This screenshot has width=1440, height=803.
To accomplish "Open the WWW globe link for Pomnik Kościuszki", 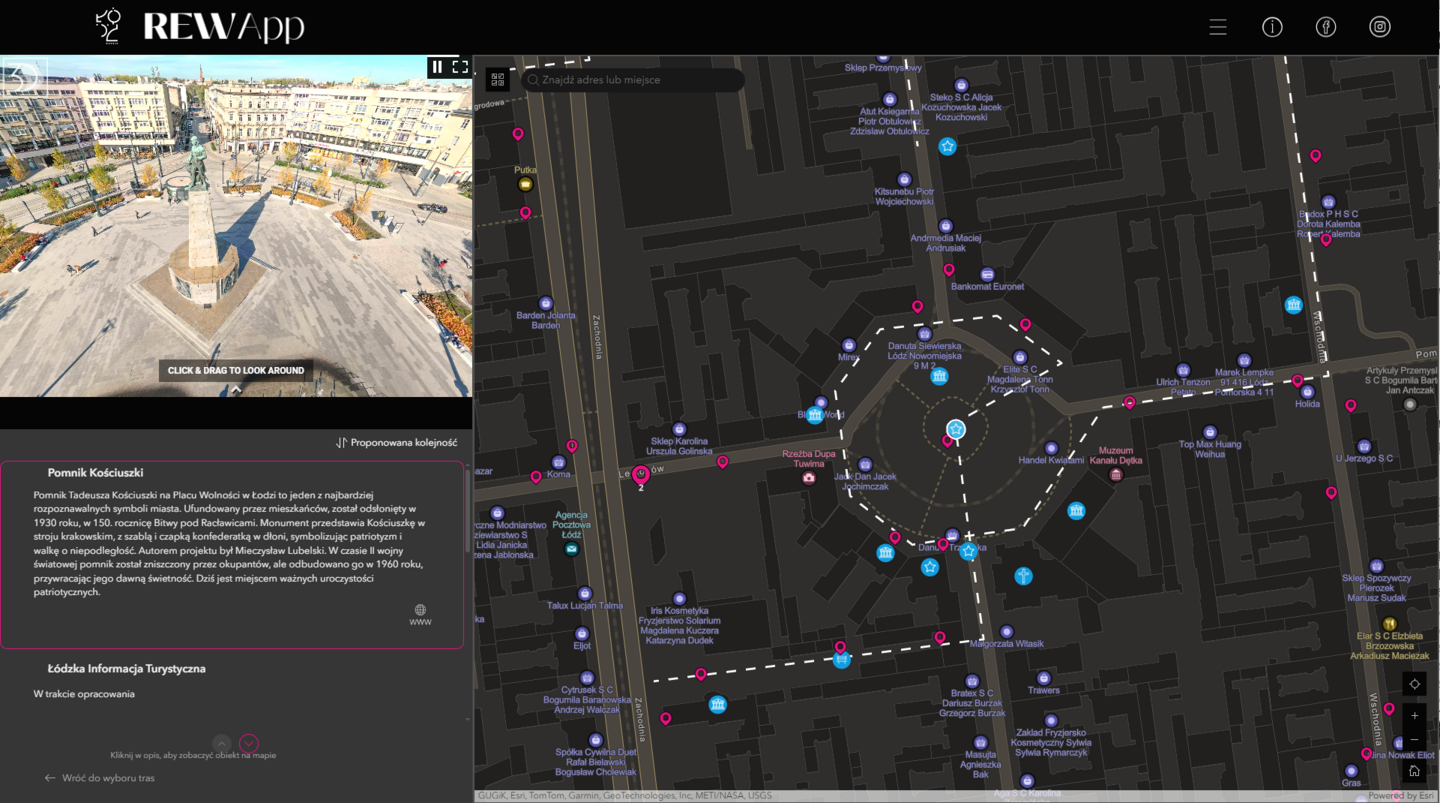I will click(420, 613).
